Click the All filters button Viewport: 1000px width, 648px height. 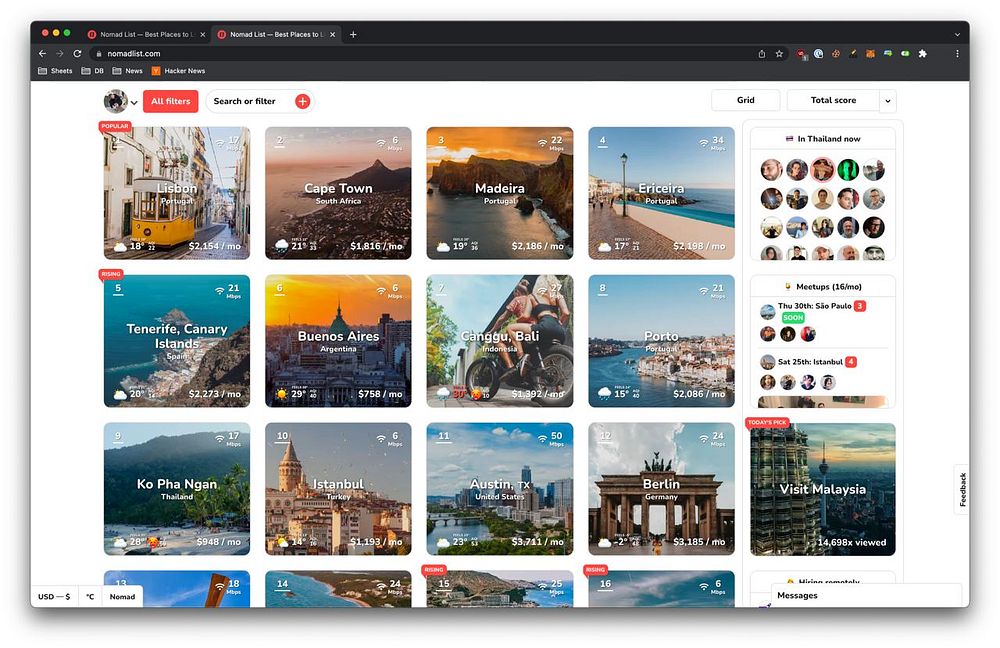coord(170,101)
